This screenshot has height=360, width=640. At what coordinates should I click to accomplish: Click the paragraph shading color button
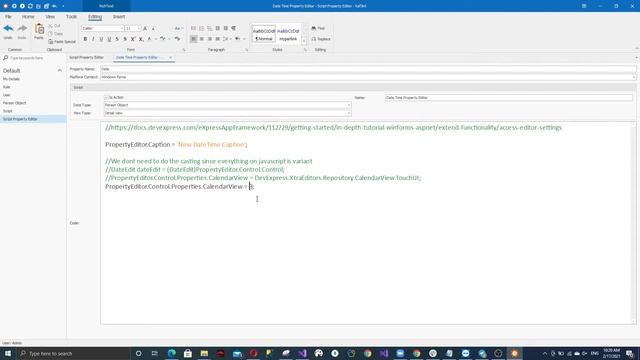[237, 39]
